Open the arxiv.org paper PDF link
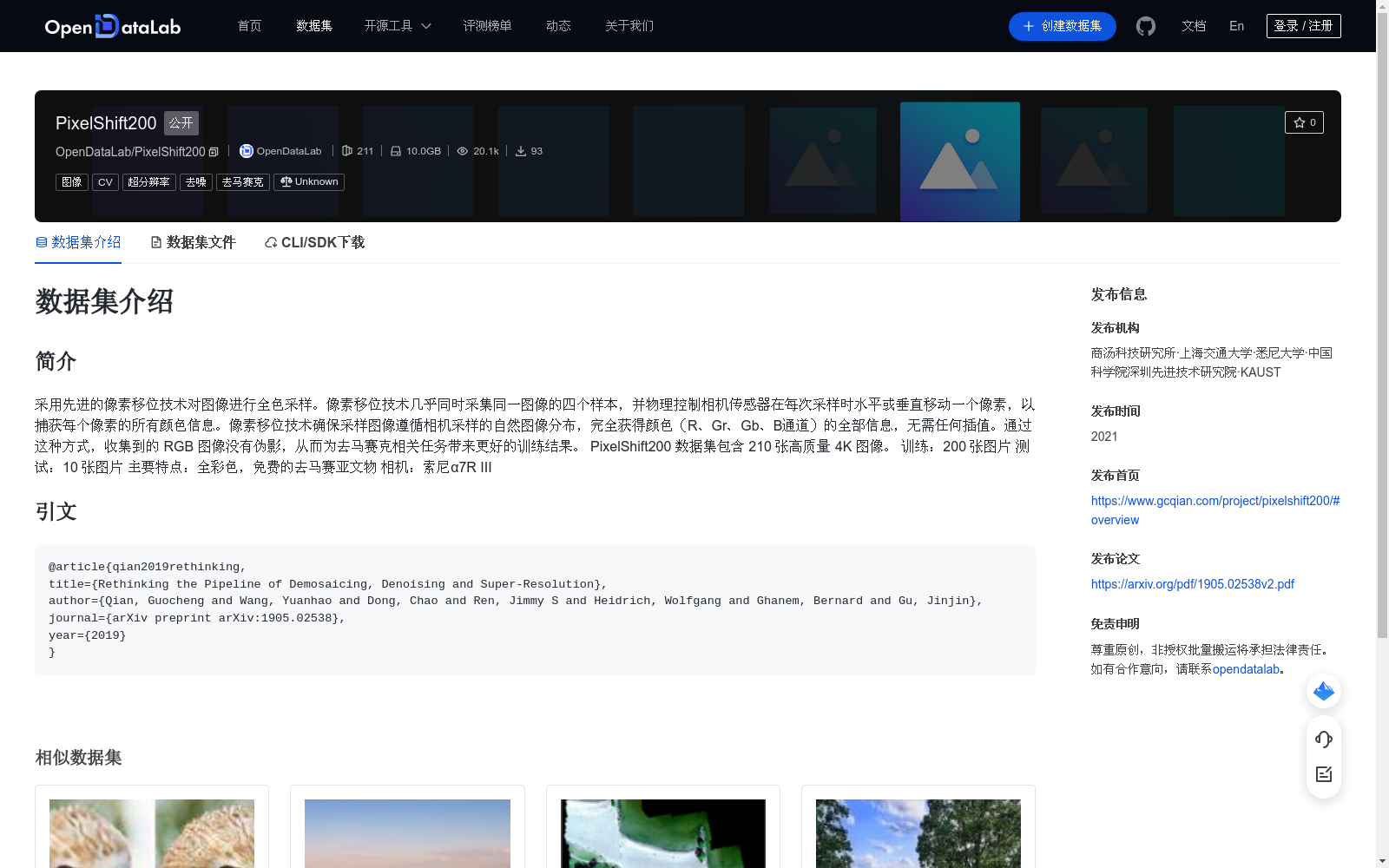The height and width of the screenshot is (868, 1389). tap(1193, 584)
